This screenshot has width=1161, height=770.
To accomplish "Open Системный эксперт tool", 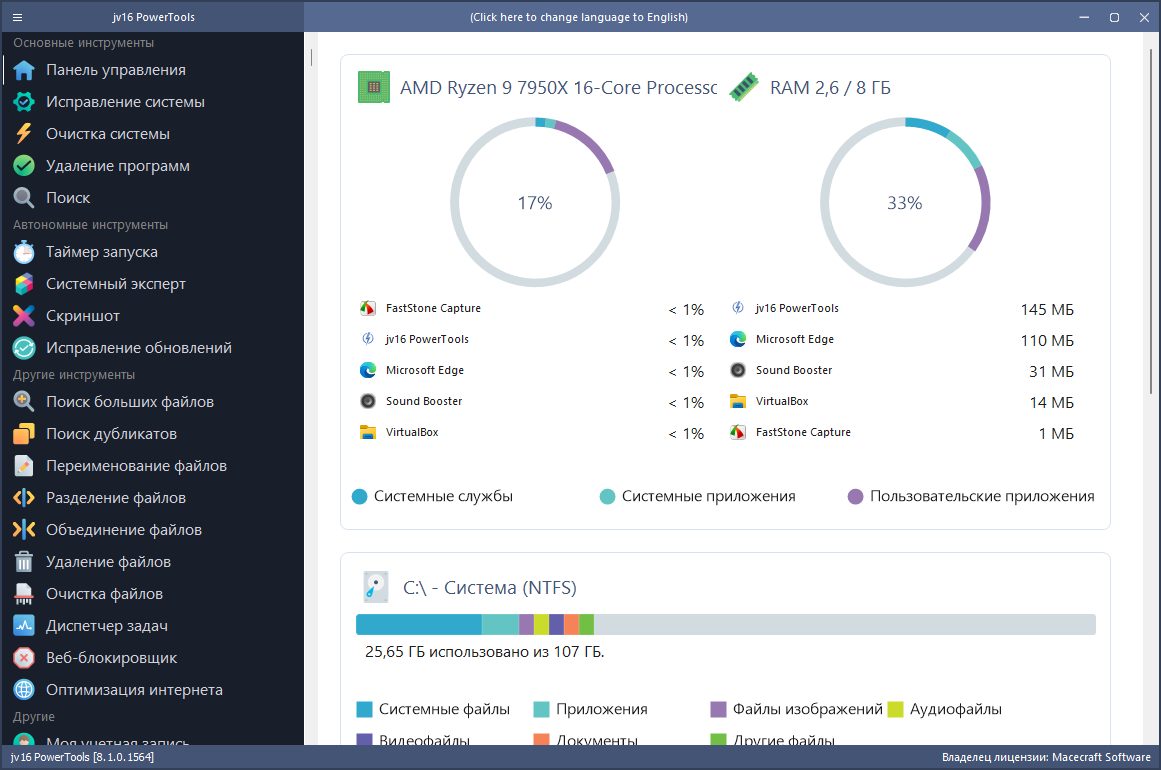I will click(115, 284).
